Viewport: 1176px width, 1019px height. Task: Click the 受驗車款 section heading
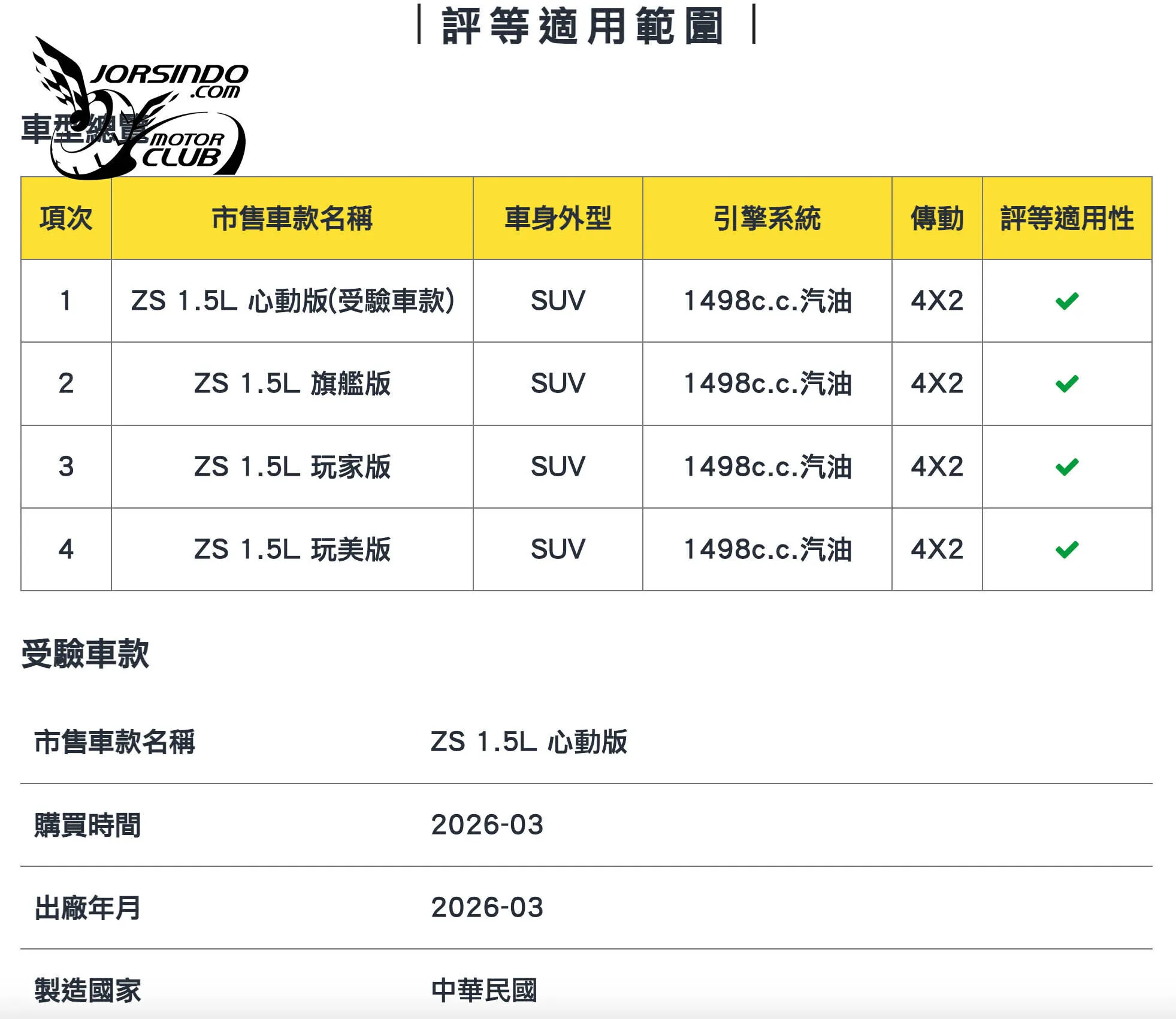coord(85,654)
